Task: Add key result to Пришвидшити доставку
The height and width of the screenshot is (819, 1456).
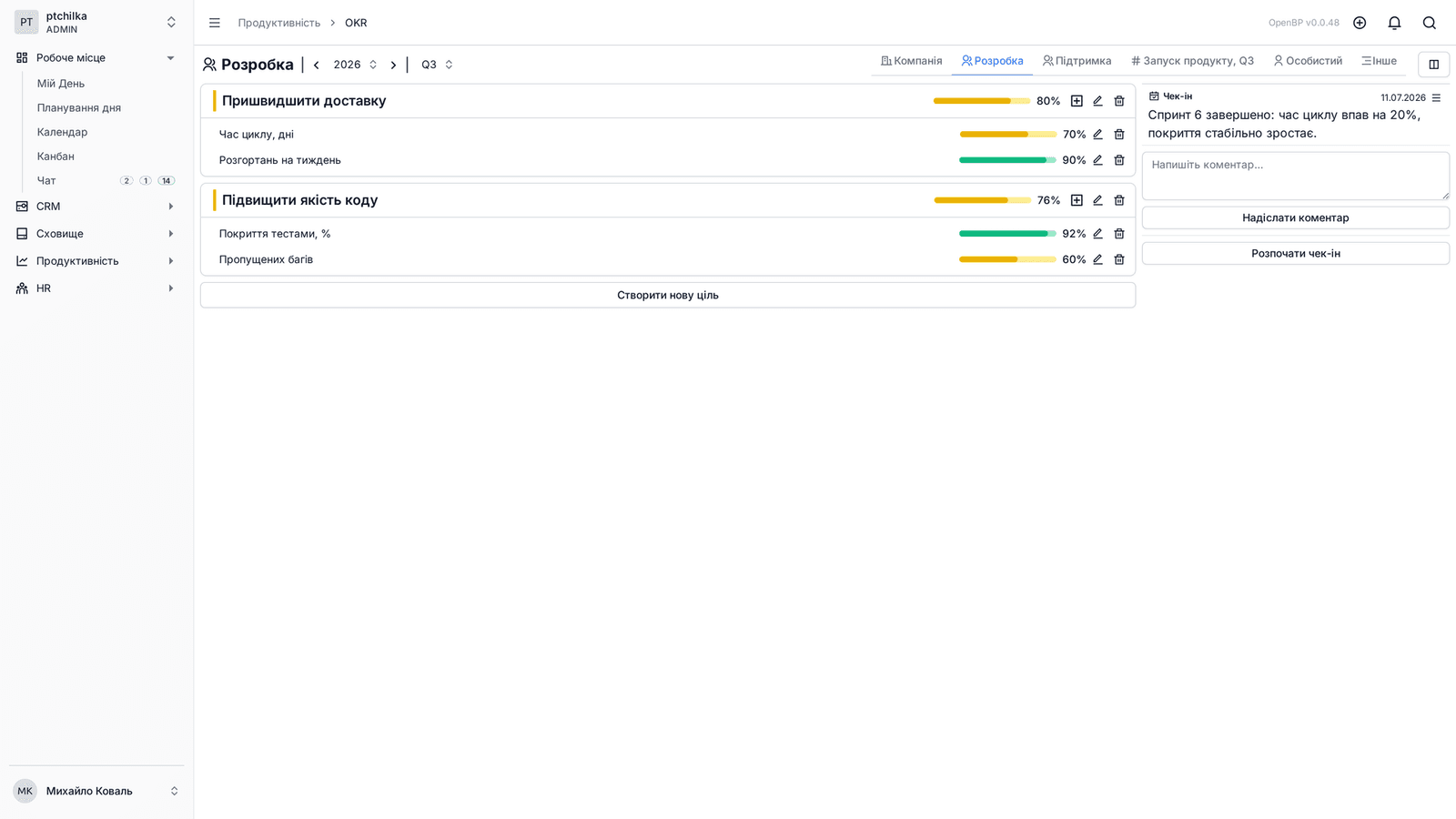Action: [x=1077, y=101]
